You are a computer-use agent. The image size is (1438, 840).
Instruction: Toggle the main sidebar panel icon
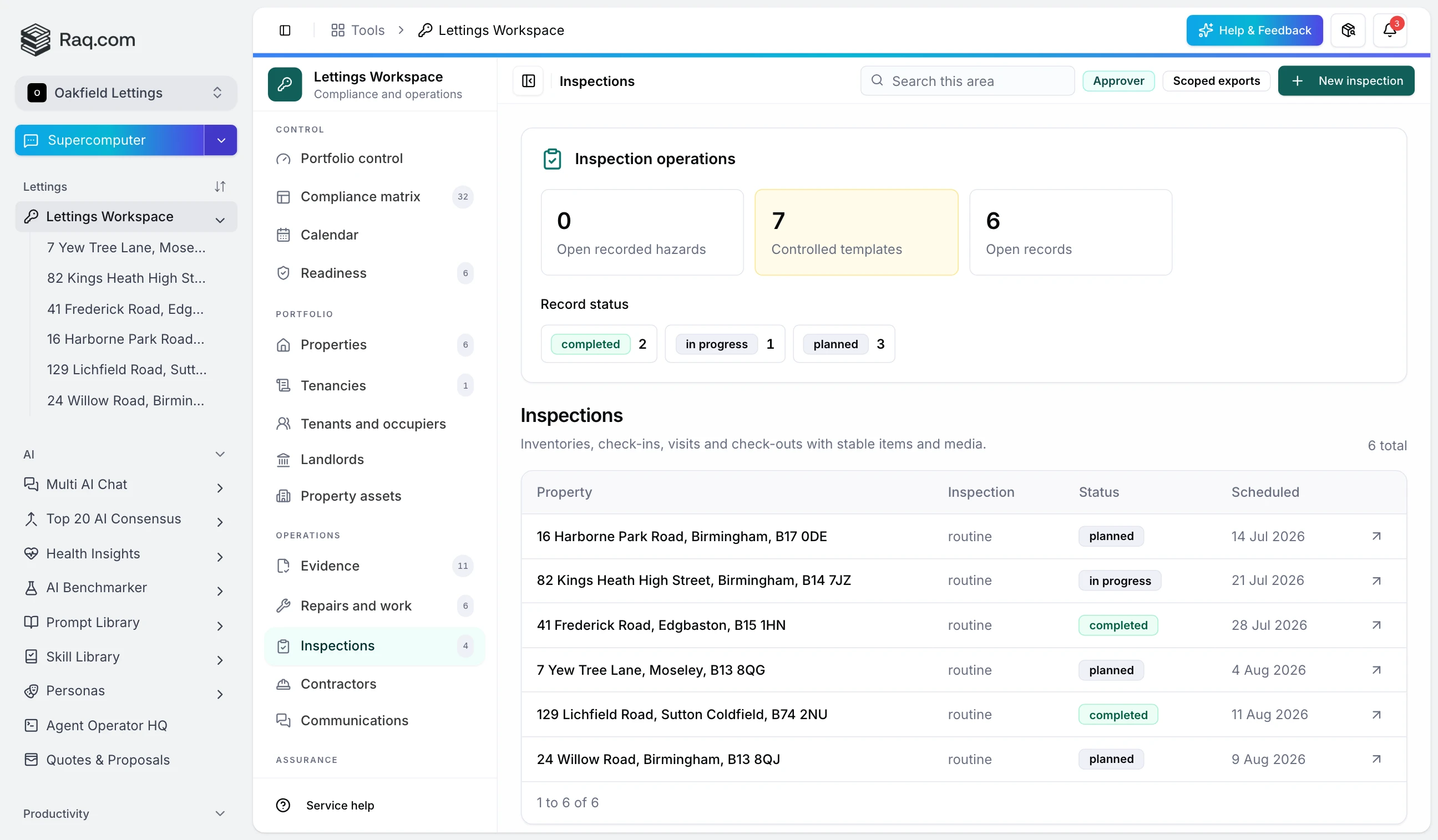click(285, 30)
